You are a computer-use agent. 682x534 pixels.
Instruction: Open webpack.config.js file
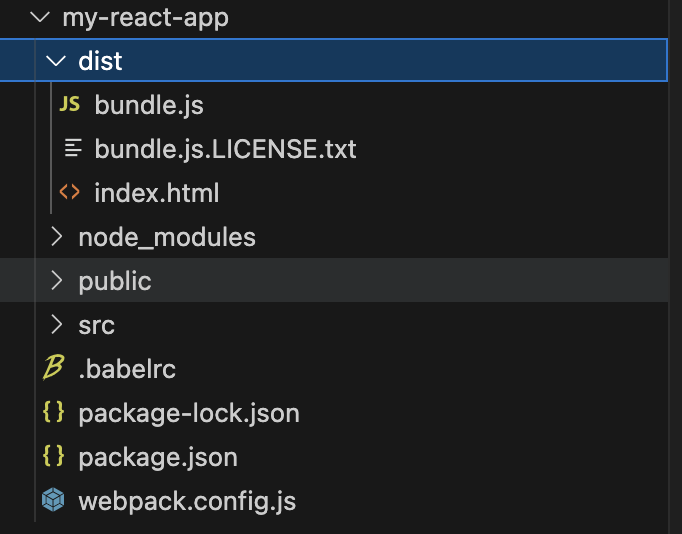(x=187, y=501)
